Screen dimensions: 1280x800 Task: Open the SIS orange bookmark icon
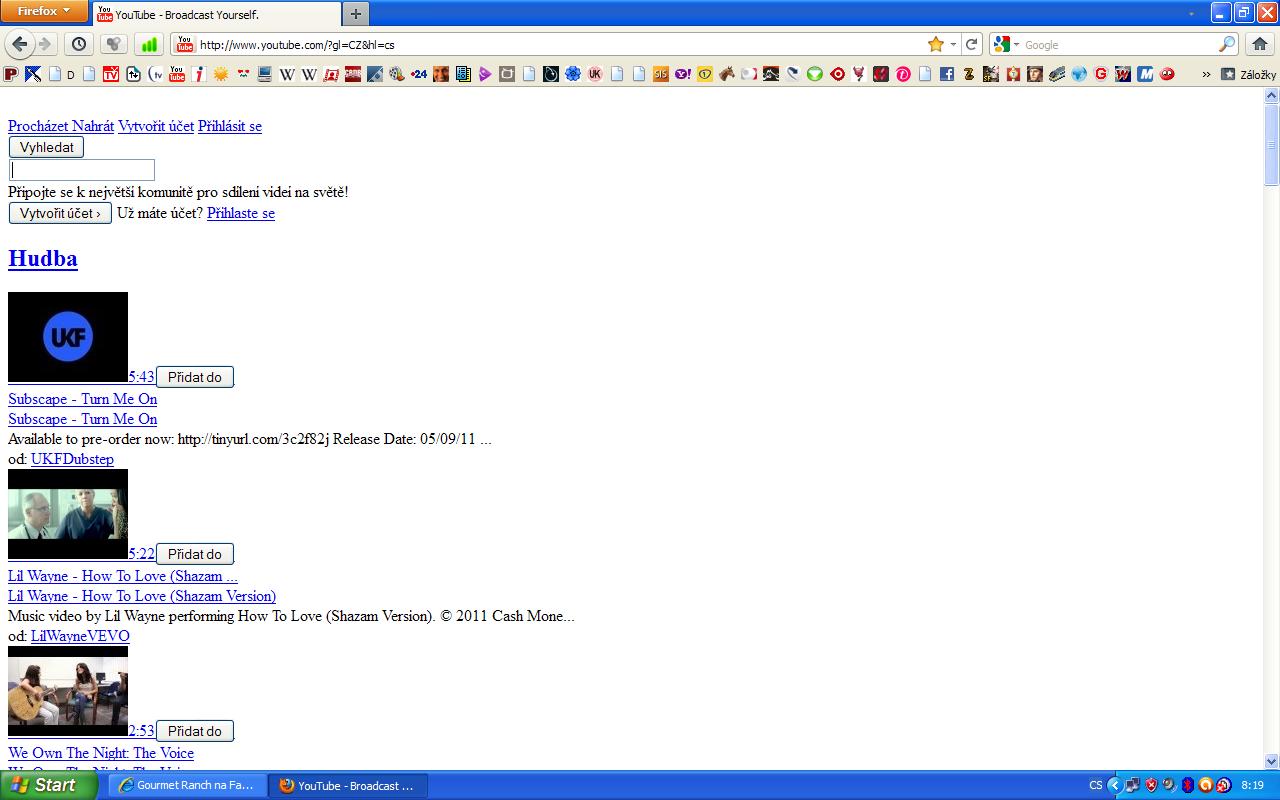pyautogui.click(x=661, y=73)
